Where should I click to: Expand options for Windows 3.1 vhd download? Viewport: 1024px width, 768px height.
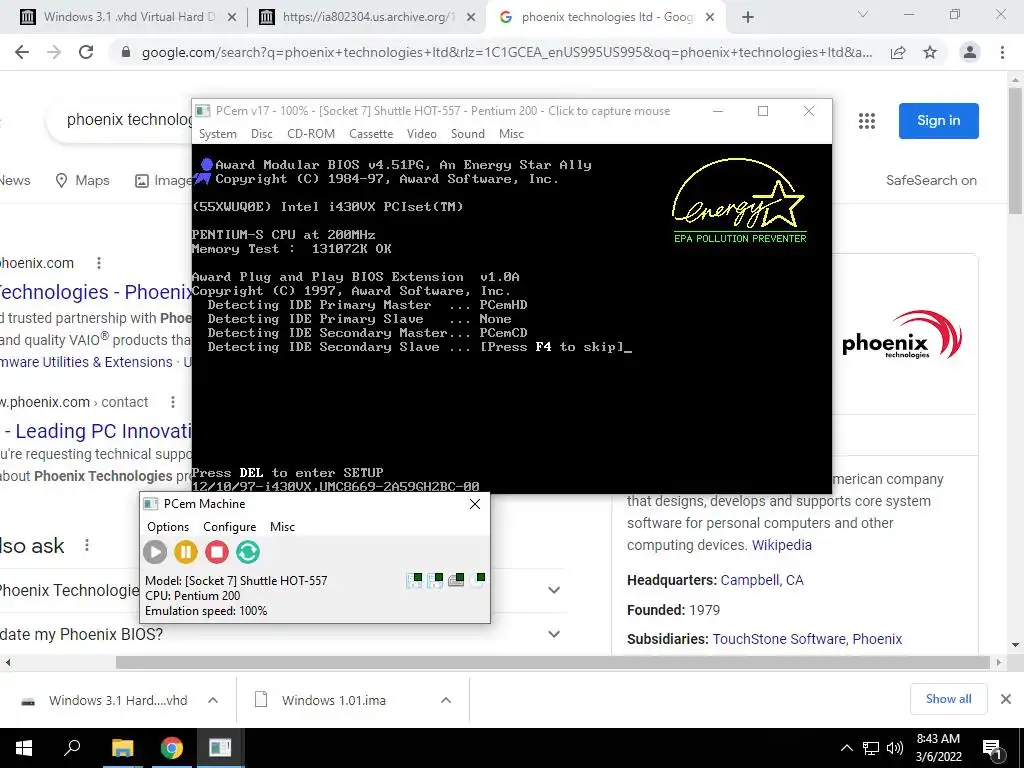[x=213, y=700]
